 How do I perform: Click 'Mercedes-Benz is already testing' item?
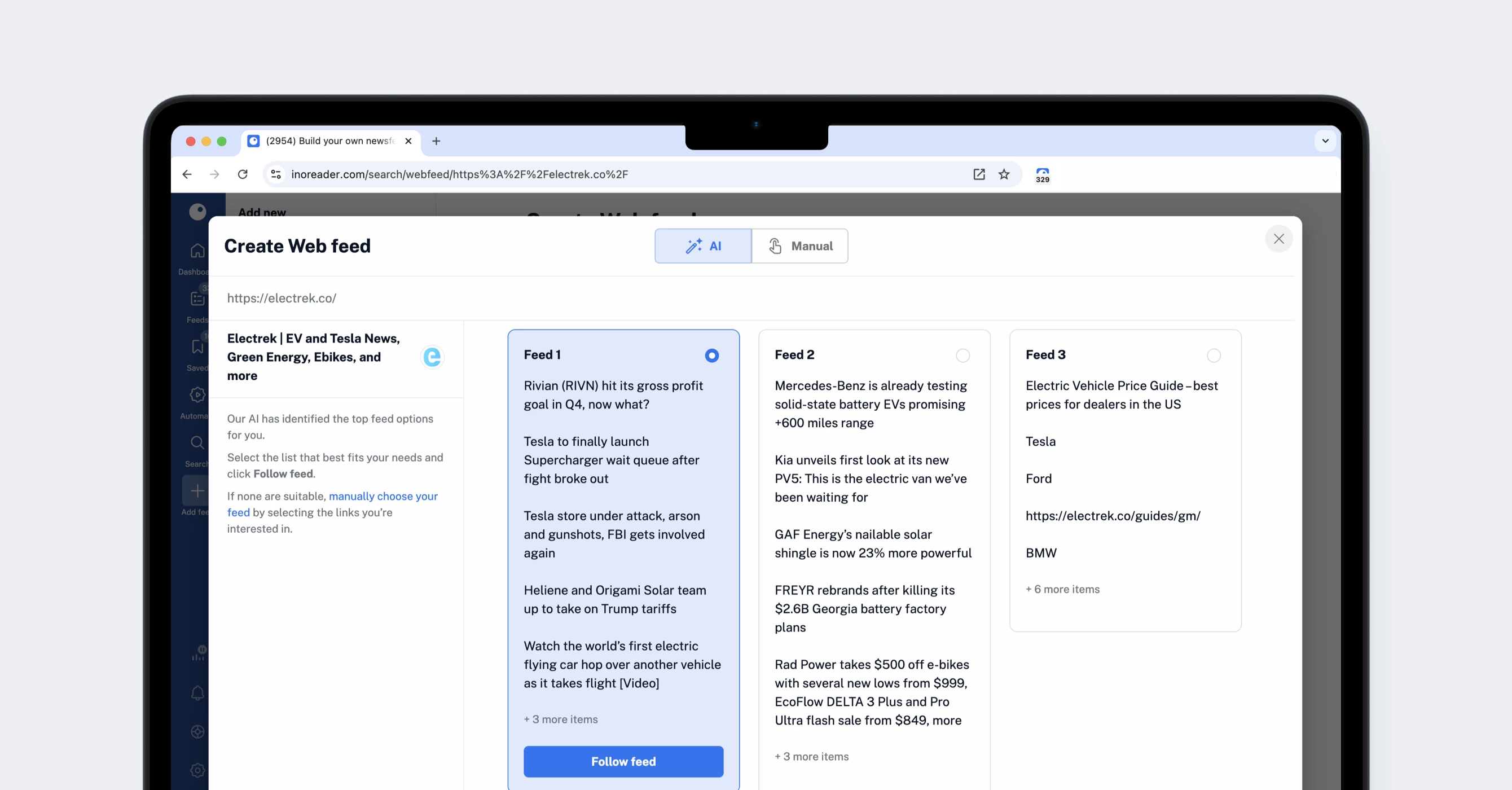pos(871,405)
